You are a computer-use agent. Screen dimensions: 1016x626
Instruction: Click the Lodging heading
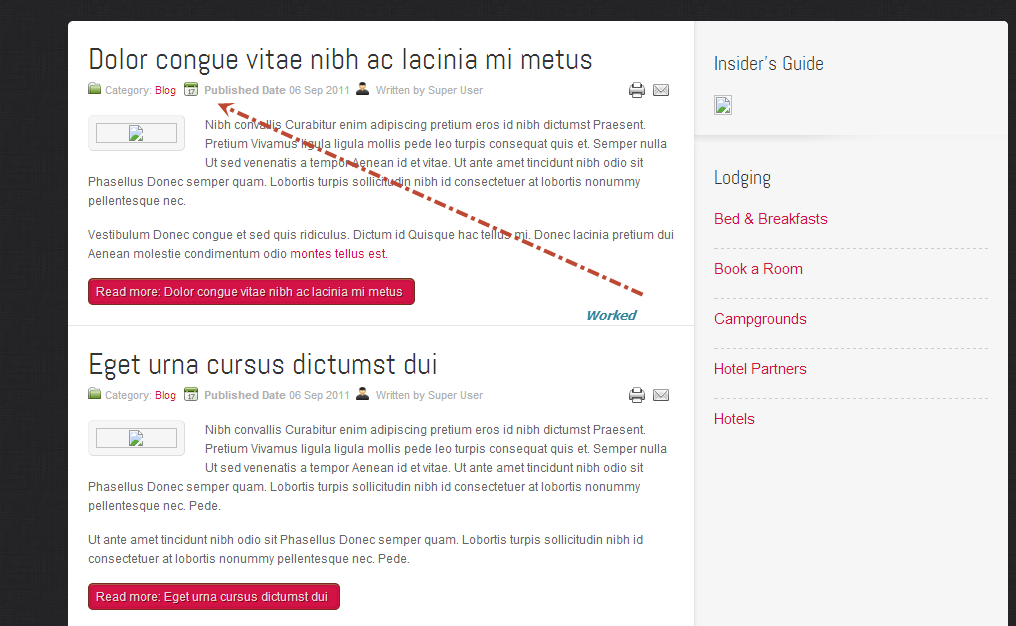743,178
